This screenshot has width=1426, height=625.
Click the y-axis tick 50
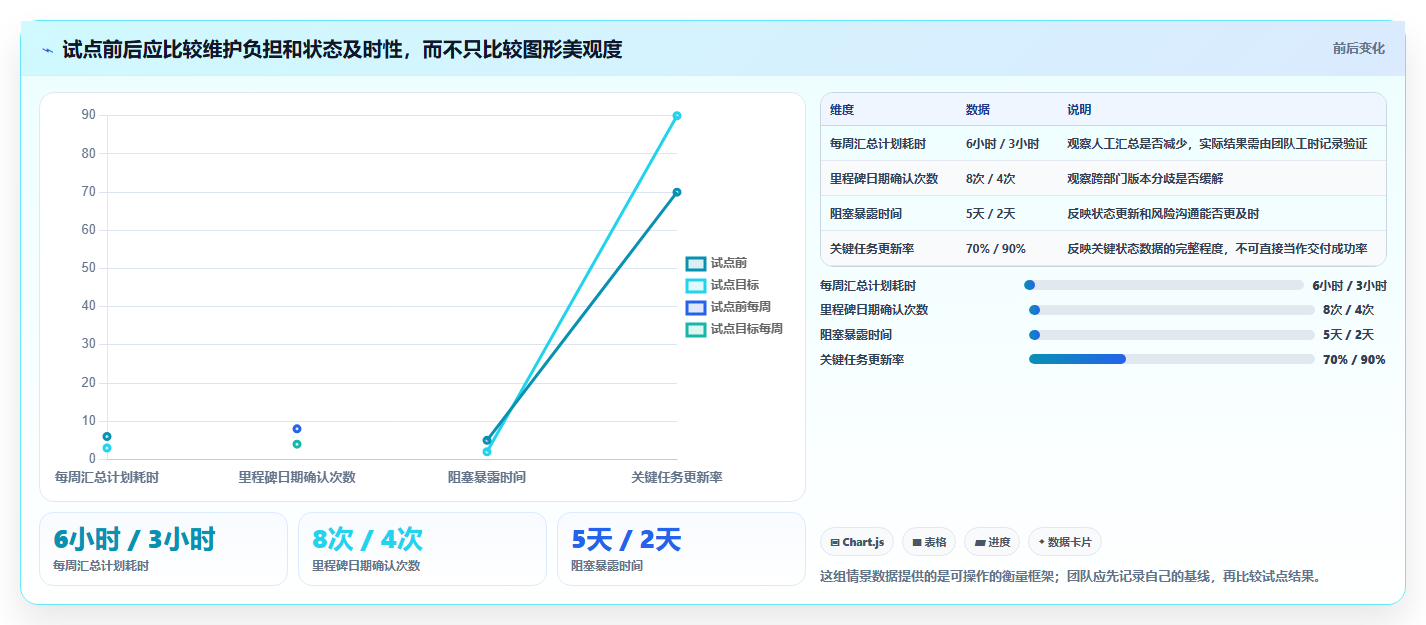pyautogui.click(x=89, y=268)
